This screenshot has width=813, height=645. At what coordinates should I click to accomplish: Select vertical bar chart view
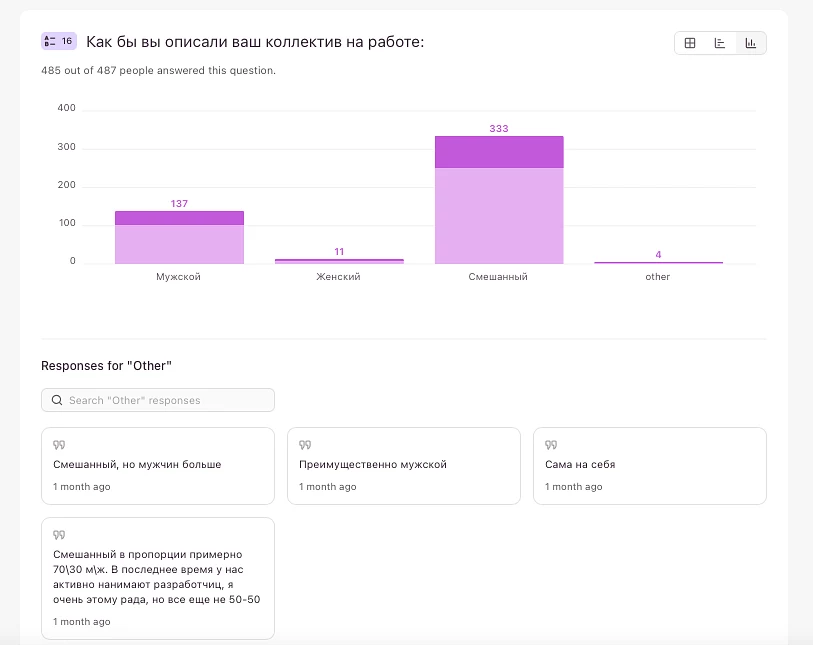pyautogui.click(x=751, y=43)
